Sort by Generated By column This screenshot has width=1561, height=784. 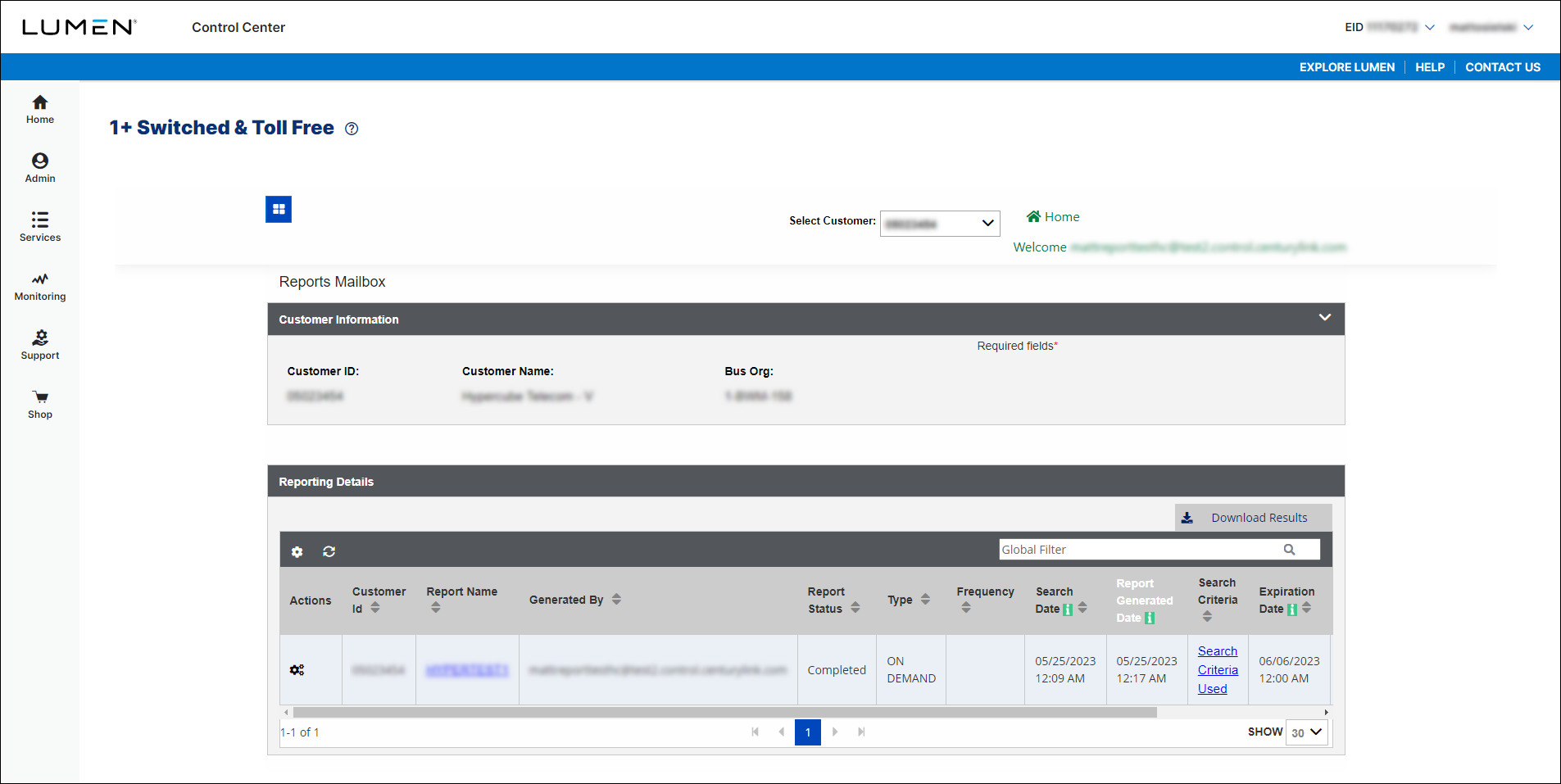click(x=616, y=599)
